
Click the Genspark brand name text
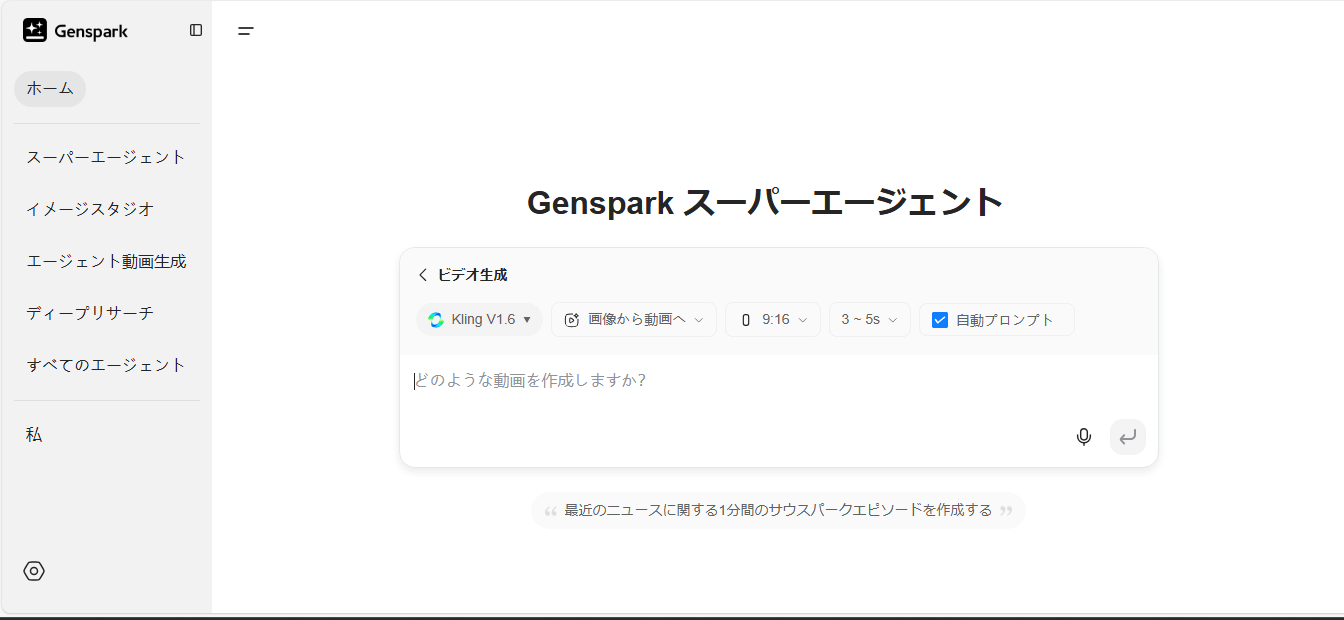(91, 31)
